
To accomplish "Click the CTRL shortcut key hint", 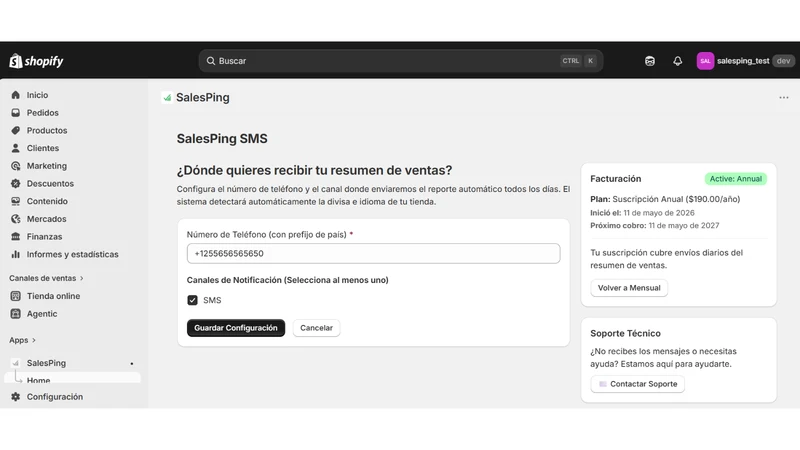I will tap(570, 61).
